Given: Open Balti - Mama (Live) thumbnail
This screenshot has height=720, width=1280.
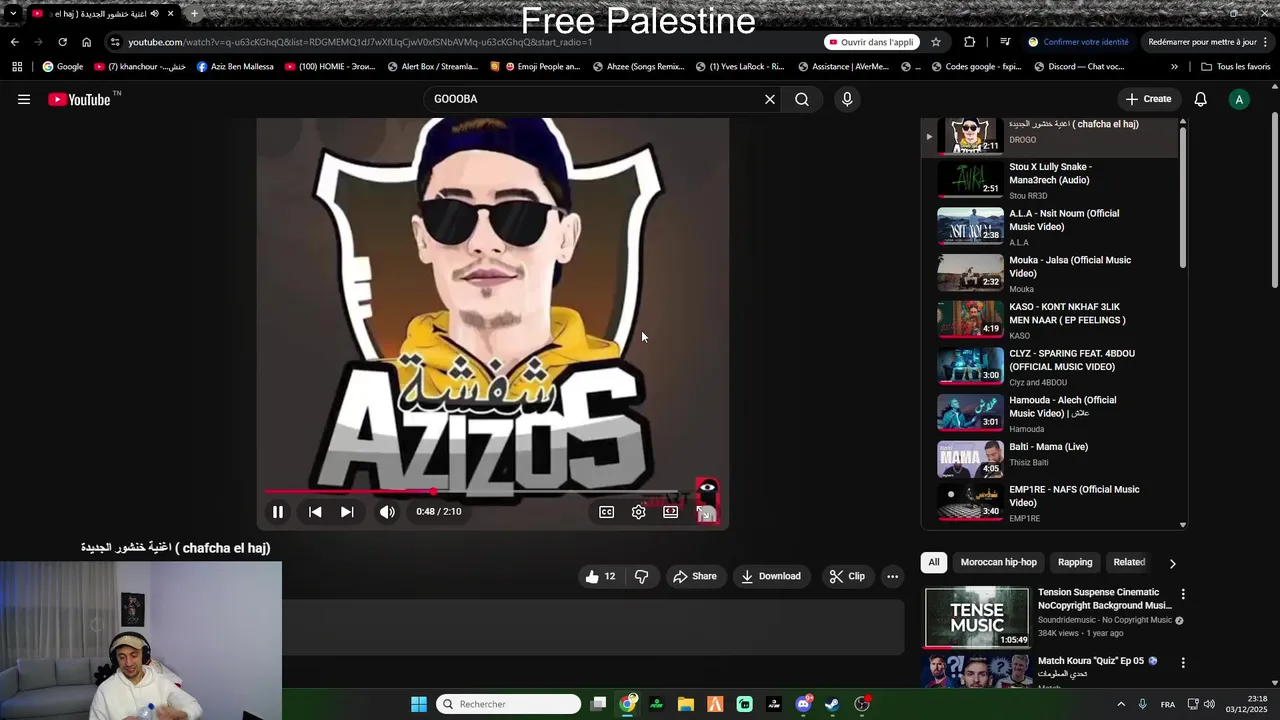Looking at the screenshot, I should point(970,459).
